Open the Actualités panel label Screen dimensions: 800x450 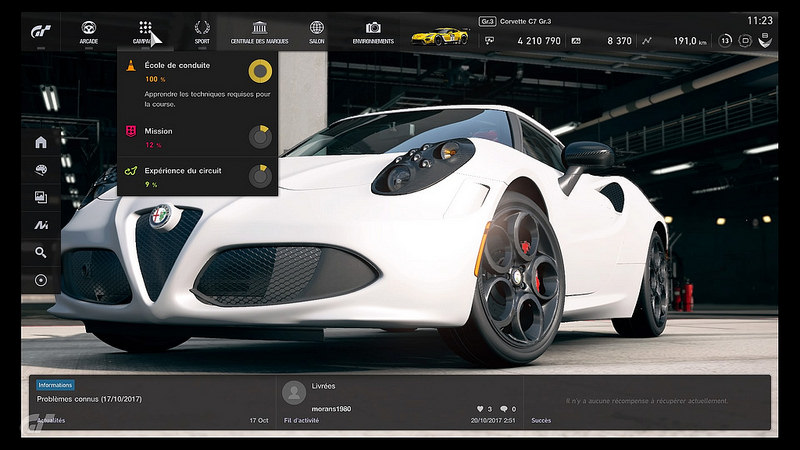click(51, 420)
